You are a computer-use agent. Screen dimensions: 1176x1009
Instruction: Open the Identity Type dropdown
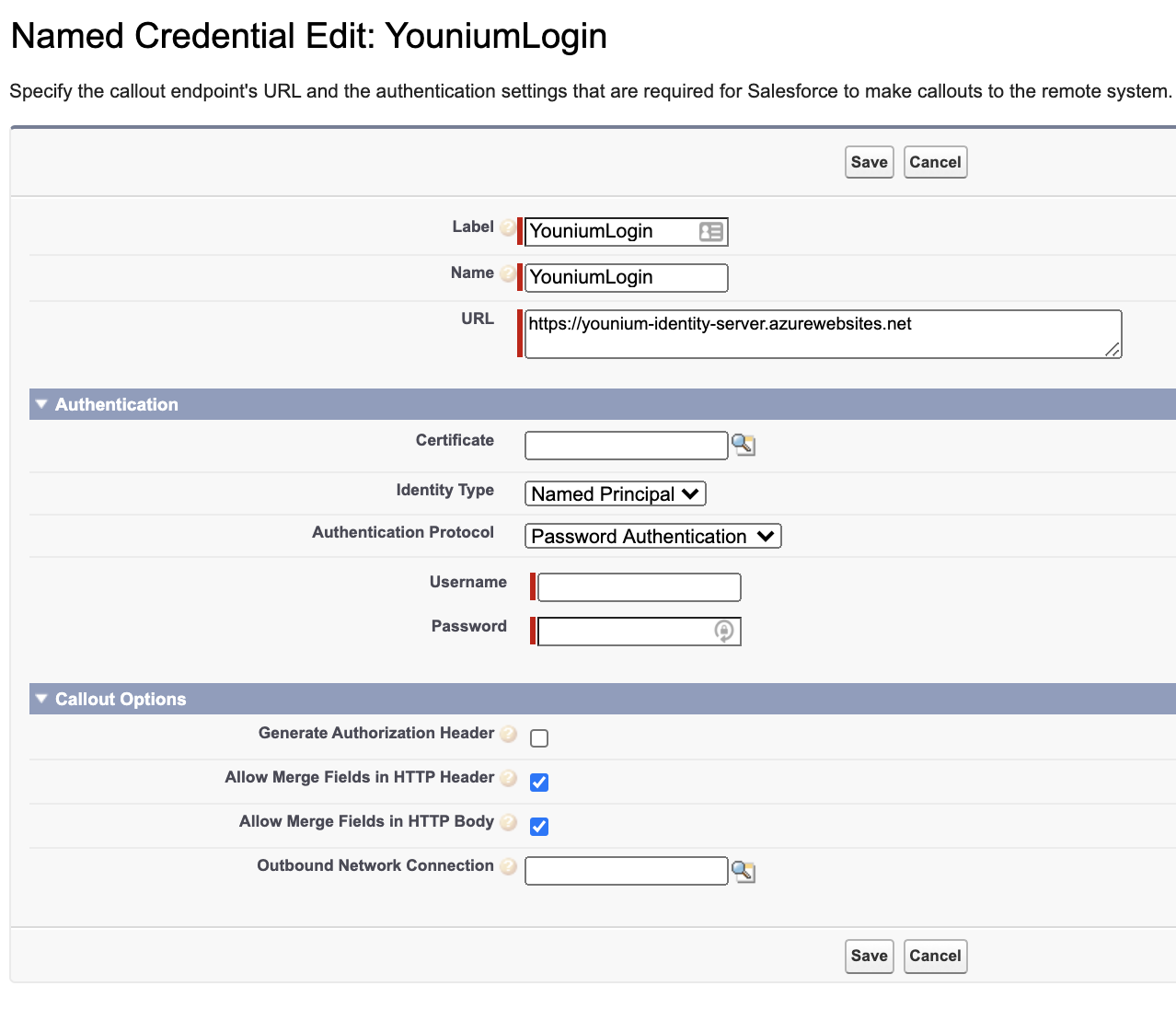[616, 494]
